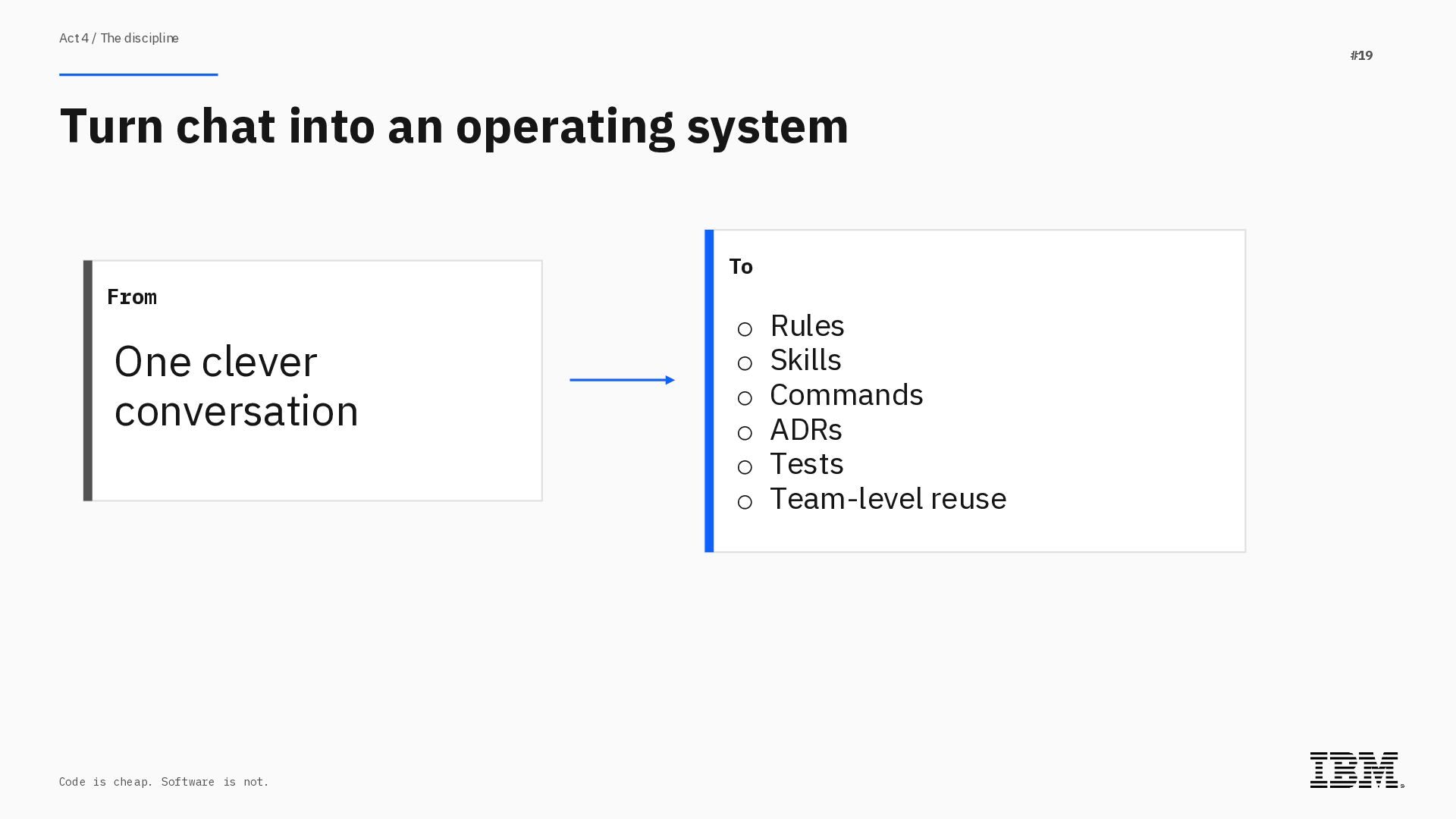The height and width of the screenshot is (819, 1456).
Task: Click the "Team-level reuse" list item text
Action: pyautogui.click(x=888, y=499)
